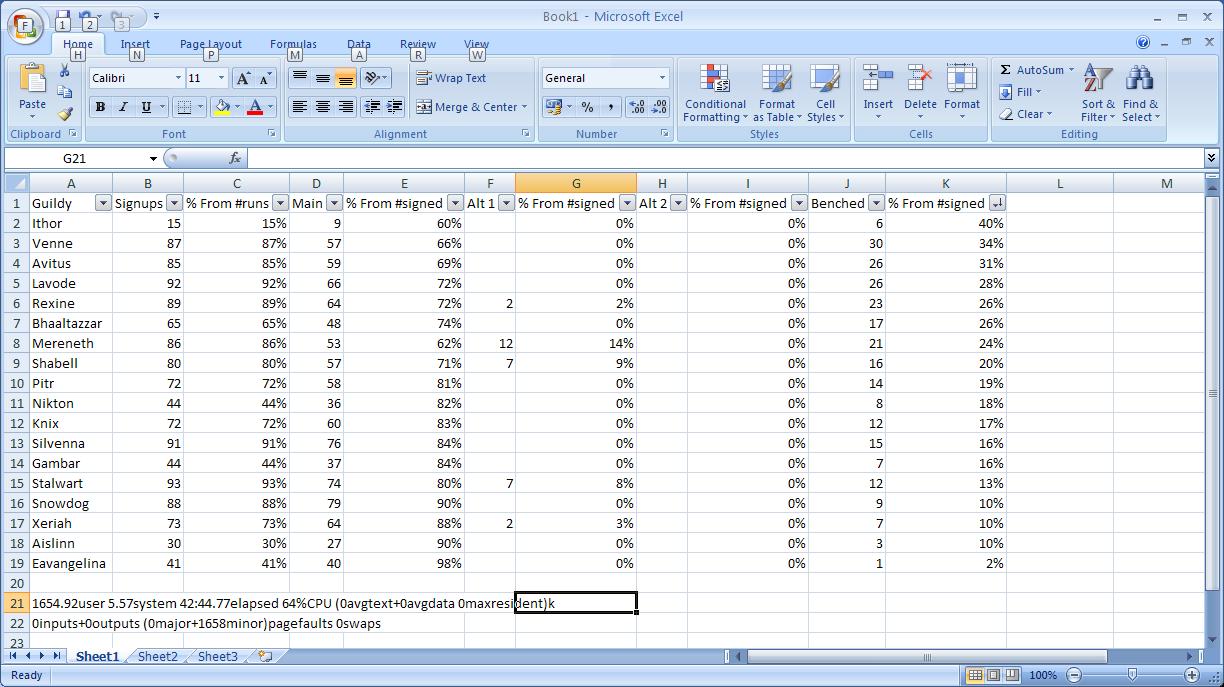Screen dimensions: 1224x687
Task: Switch to Page Layout view button
Action: coord(993,675)
